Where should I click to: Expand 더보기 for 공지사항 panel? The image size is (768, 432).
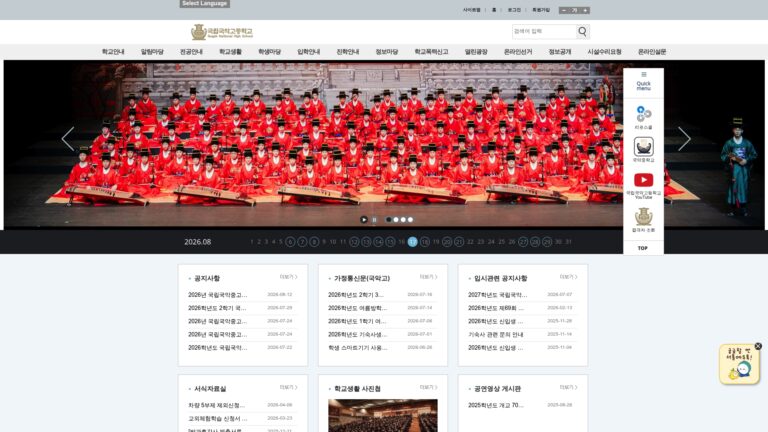[288, 277]
